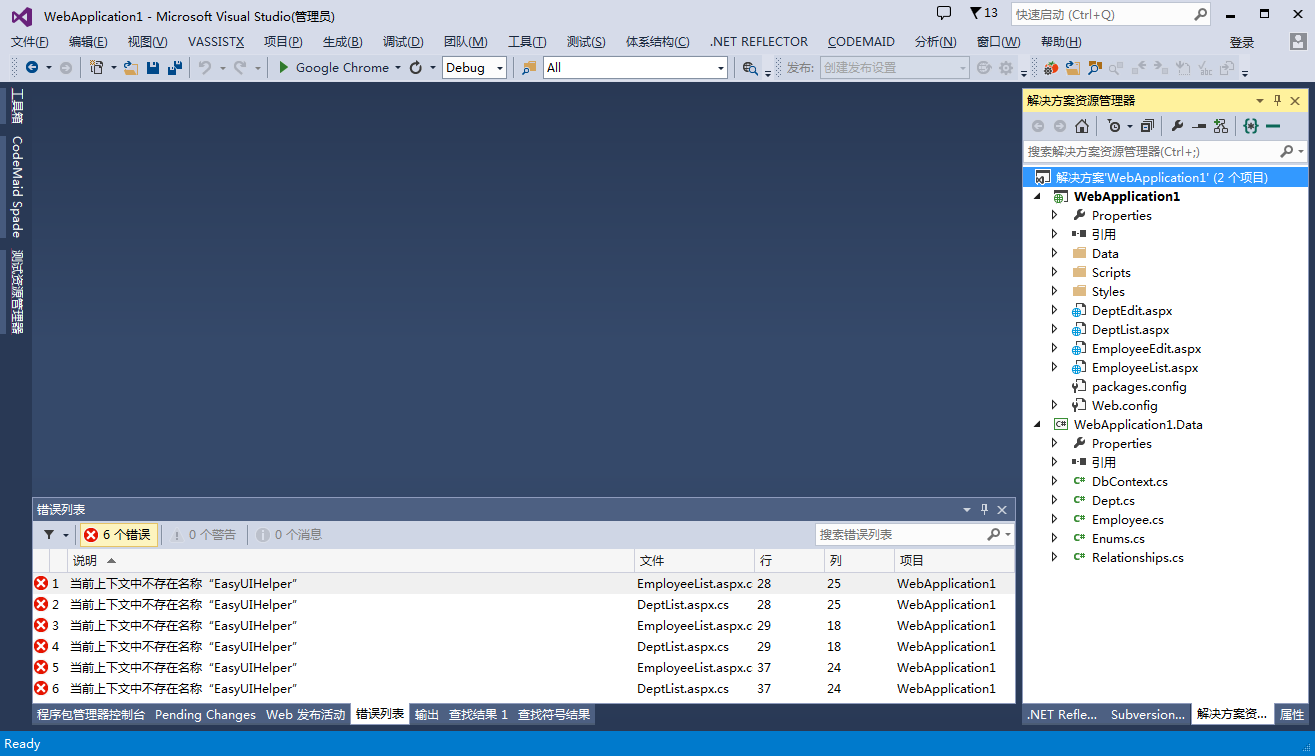This screenshot has width=1315, height=756.
Task: Switch to the Subversion panel tab
Action: click(1147, 714)
